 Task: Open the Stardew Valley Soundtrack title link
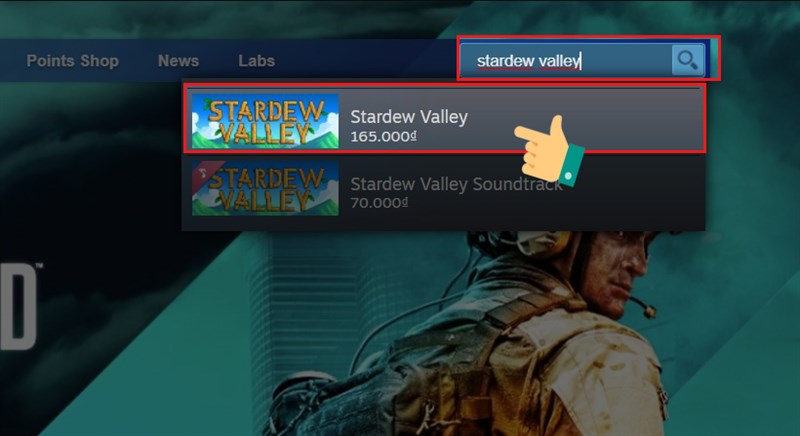456,184
